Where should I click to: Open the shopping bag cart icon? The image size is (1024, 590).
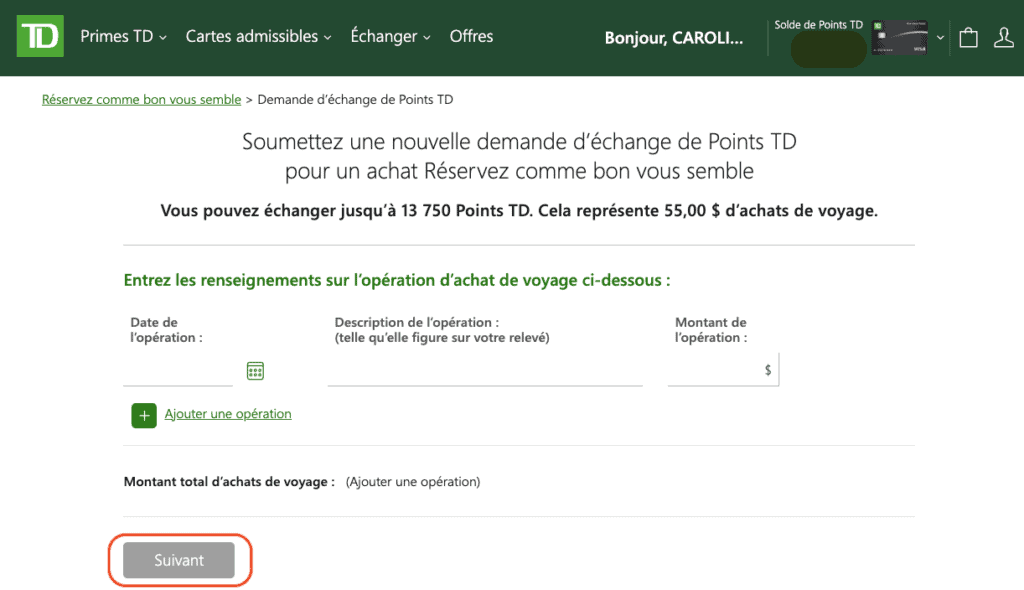point(968,36)
